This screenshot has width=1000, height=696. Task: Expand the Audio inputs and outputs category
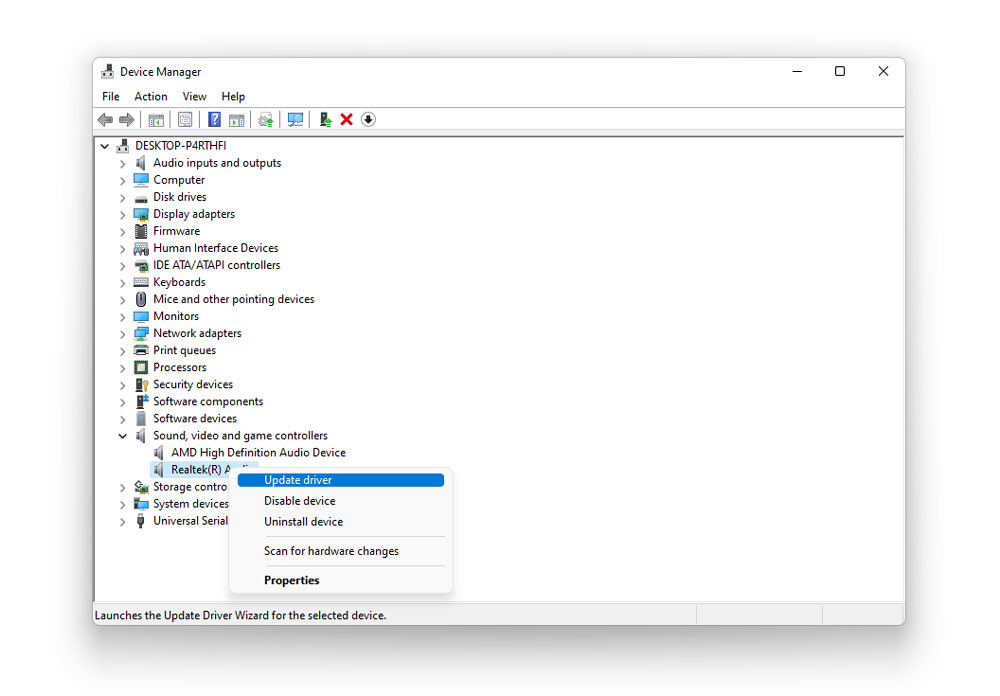pyautogui.click(x=122, y=163)
